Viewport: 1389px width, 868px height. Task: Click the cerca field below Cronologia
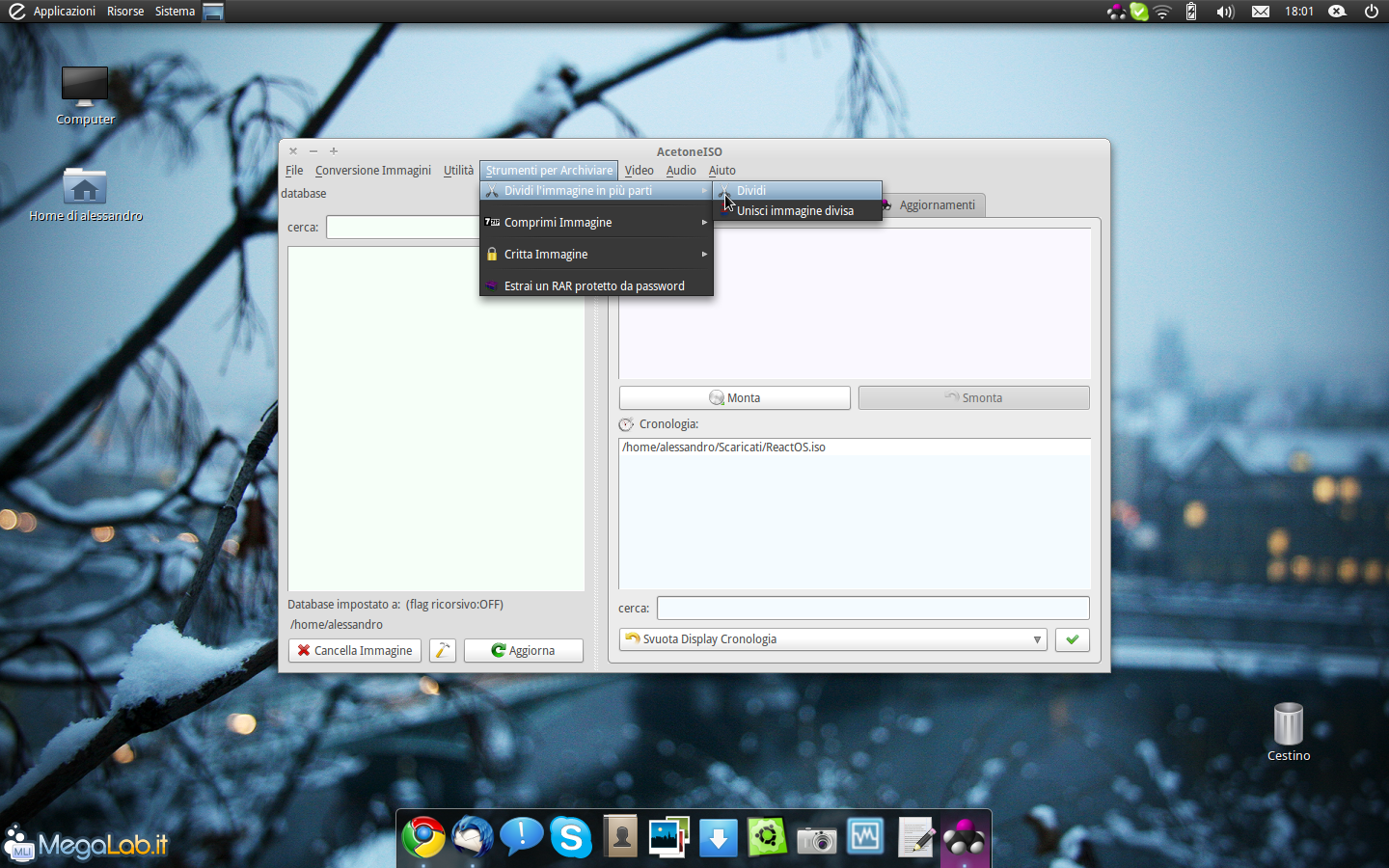click(x=872, y=609)
